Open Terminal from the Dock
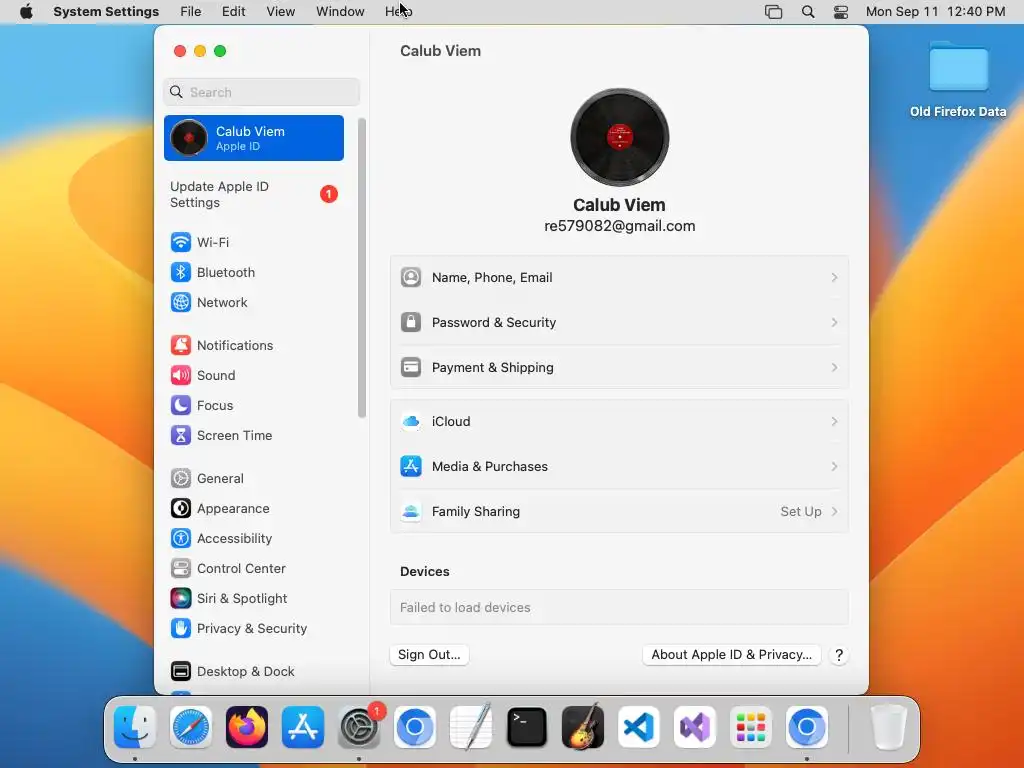Image resolution: width=1024 pixels, height=768 pixels. (x=526, y=727)
